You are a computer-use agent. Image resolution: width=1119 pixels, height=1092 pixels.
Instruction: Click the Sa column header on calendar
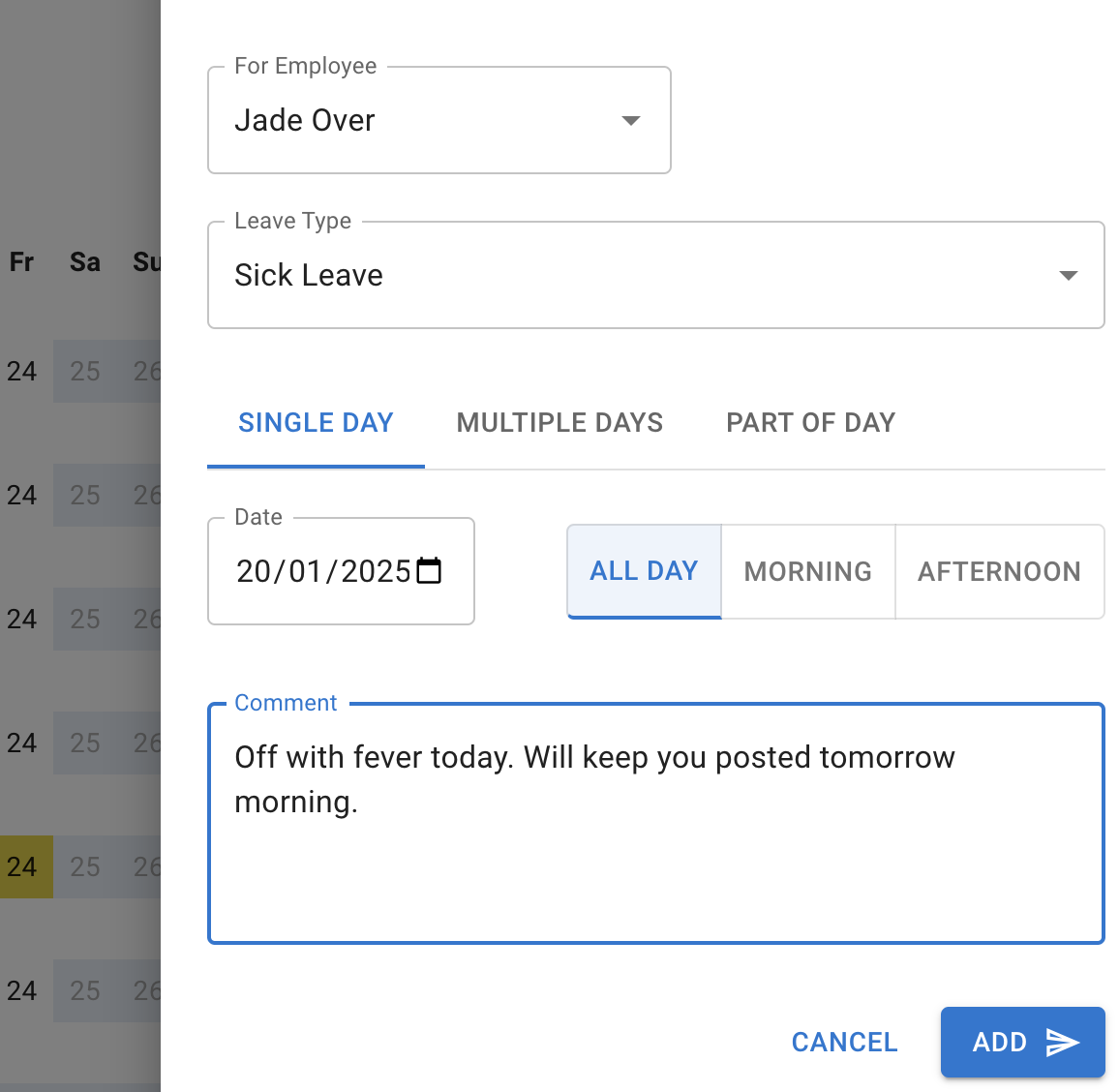83,261
